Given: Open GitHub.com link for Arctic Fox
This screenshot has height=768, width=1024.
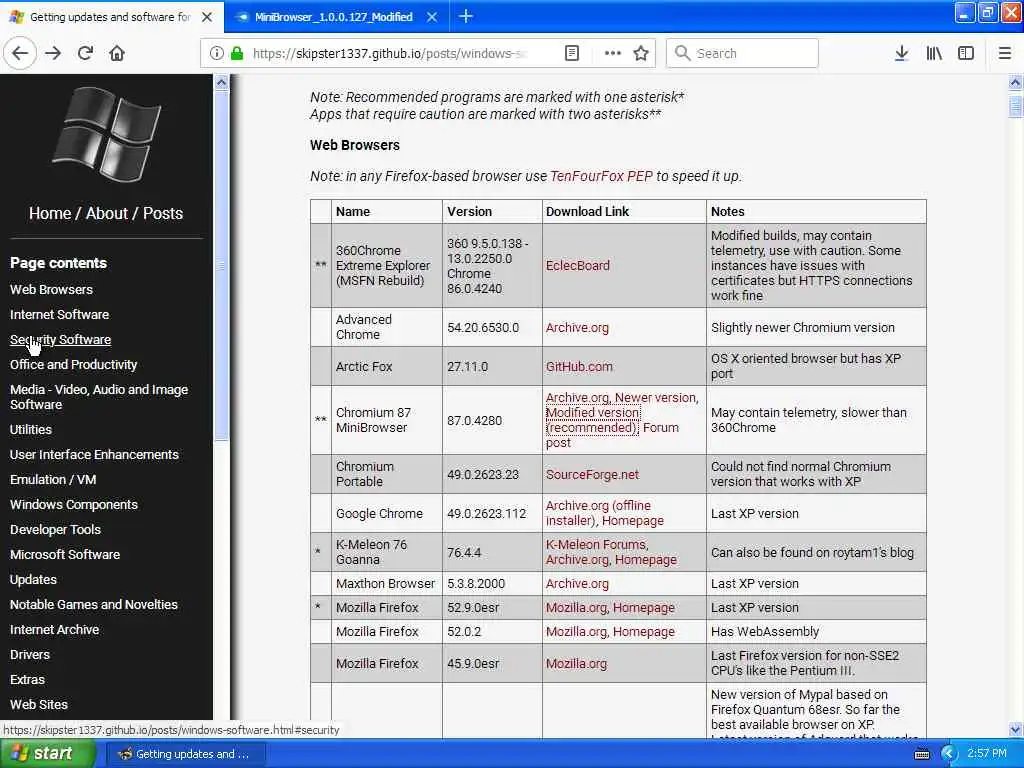Looking at the screenshot, I should pyautogui.click(x=579, y=366).
